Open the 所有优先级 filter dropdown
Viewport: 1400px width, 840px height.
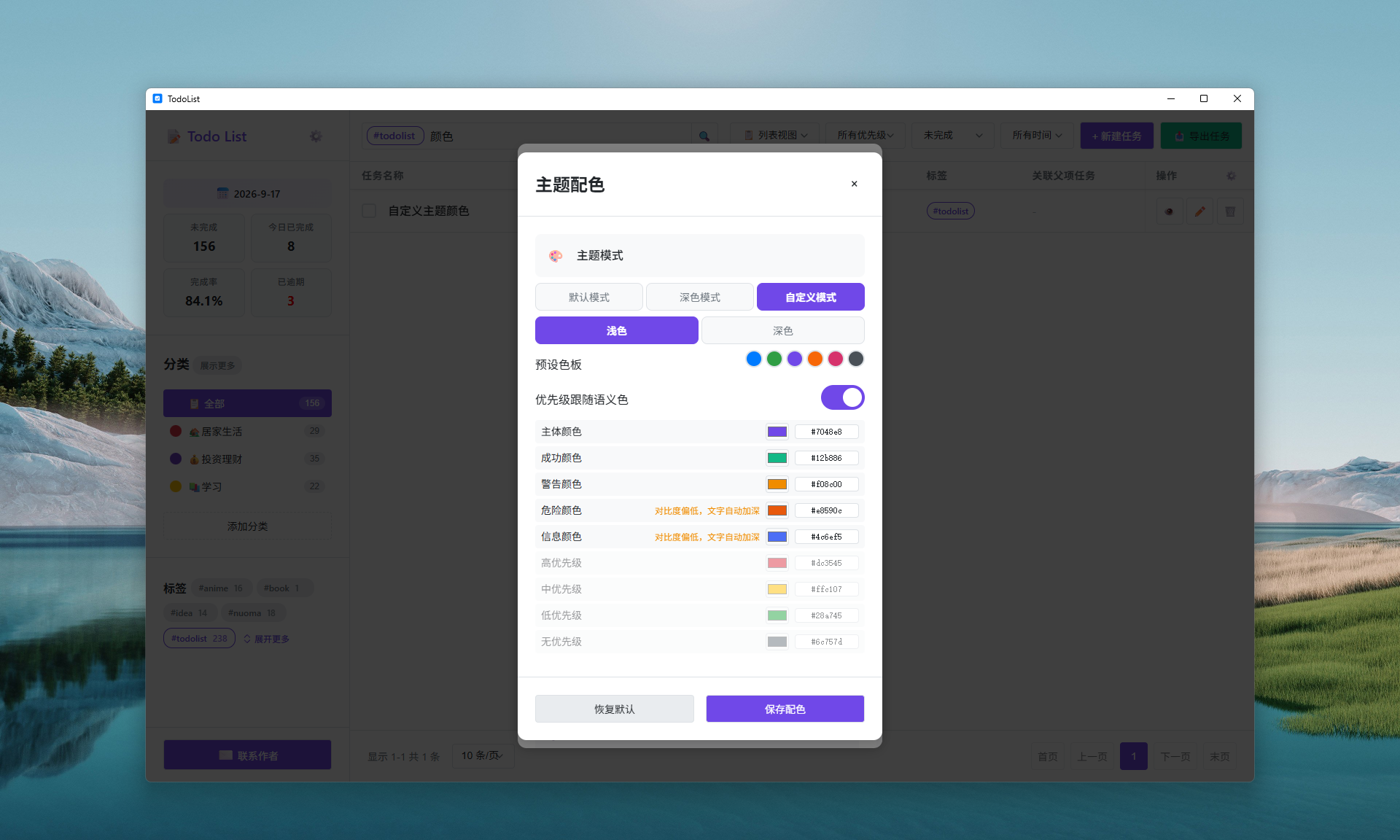865,136
